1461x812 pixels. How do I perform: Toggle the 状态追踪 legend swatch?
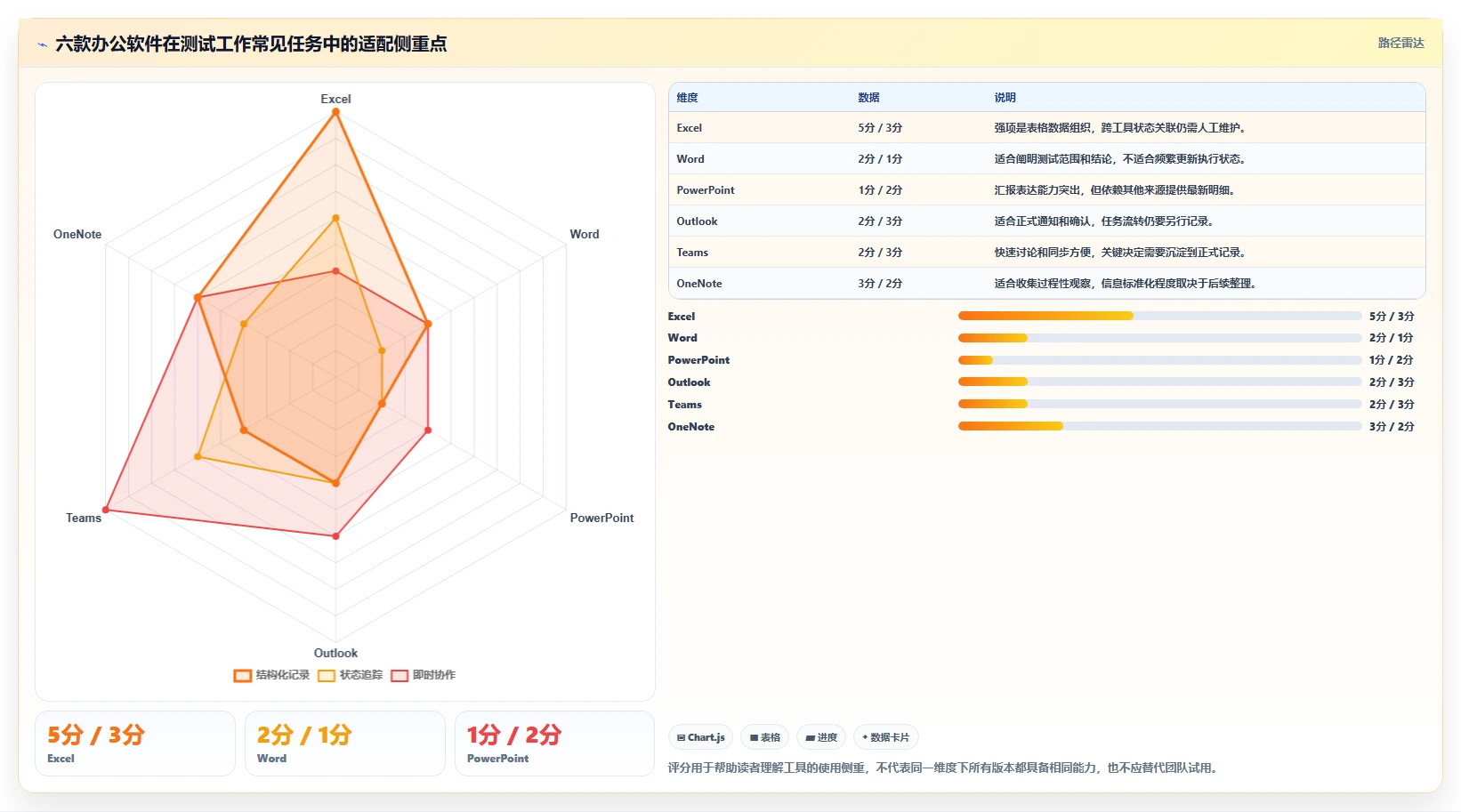[x=327, y=675]
